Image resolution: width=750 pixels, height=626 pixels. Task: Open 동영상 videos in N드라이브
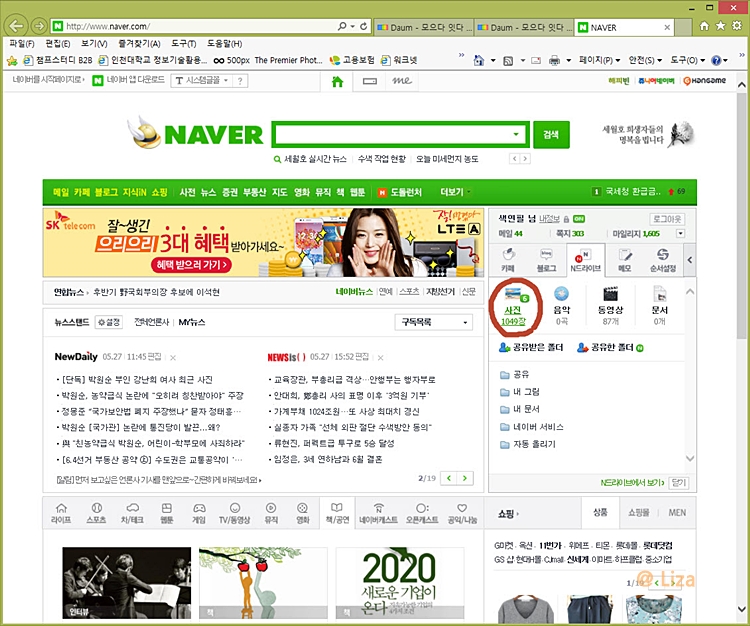coord(611,306)
